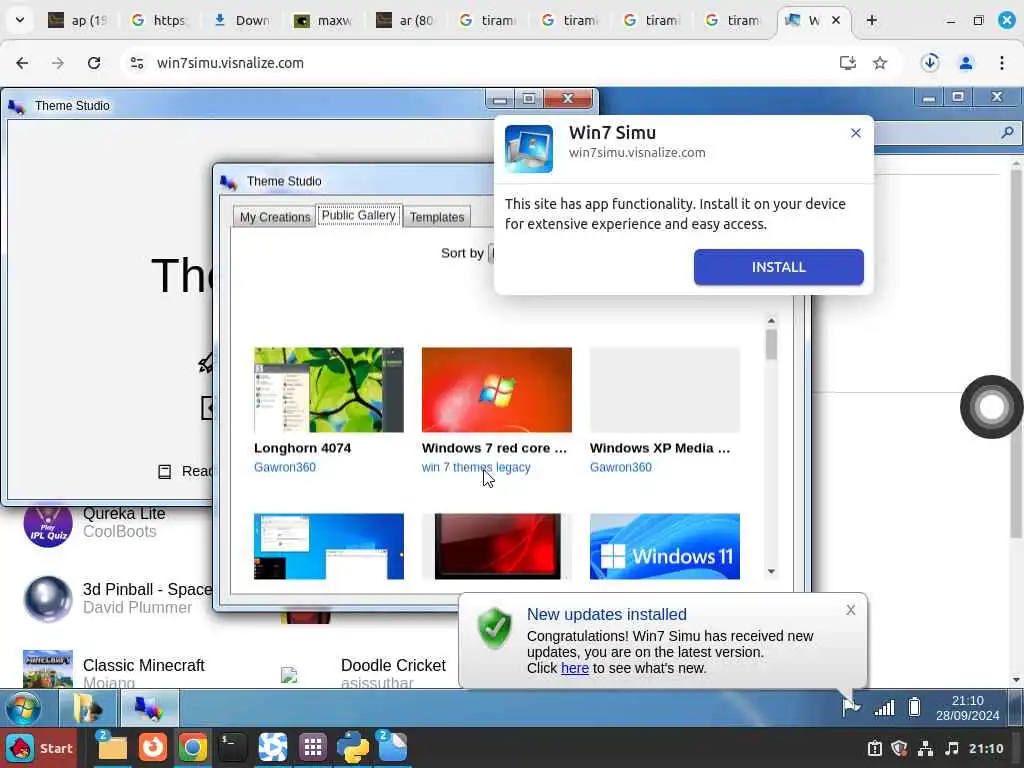1024x768 pixels.
Task: Click the install-app icon in address bar
Action: (x=847, y=63)
